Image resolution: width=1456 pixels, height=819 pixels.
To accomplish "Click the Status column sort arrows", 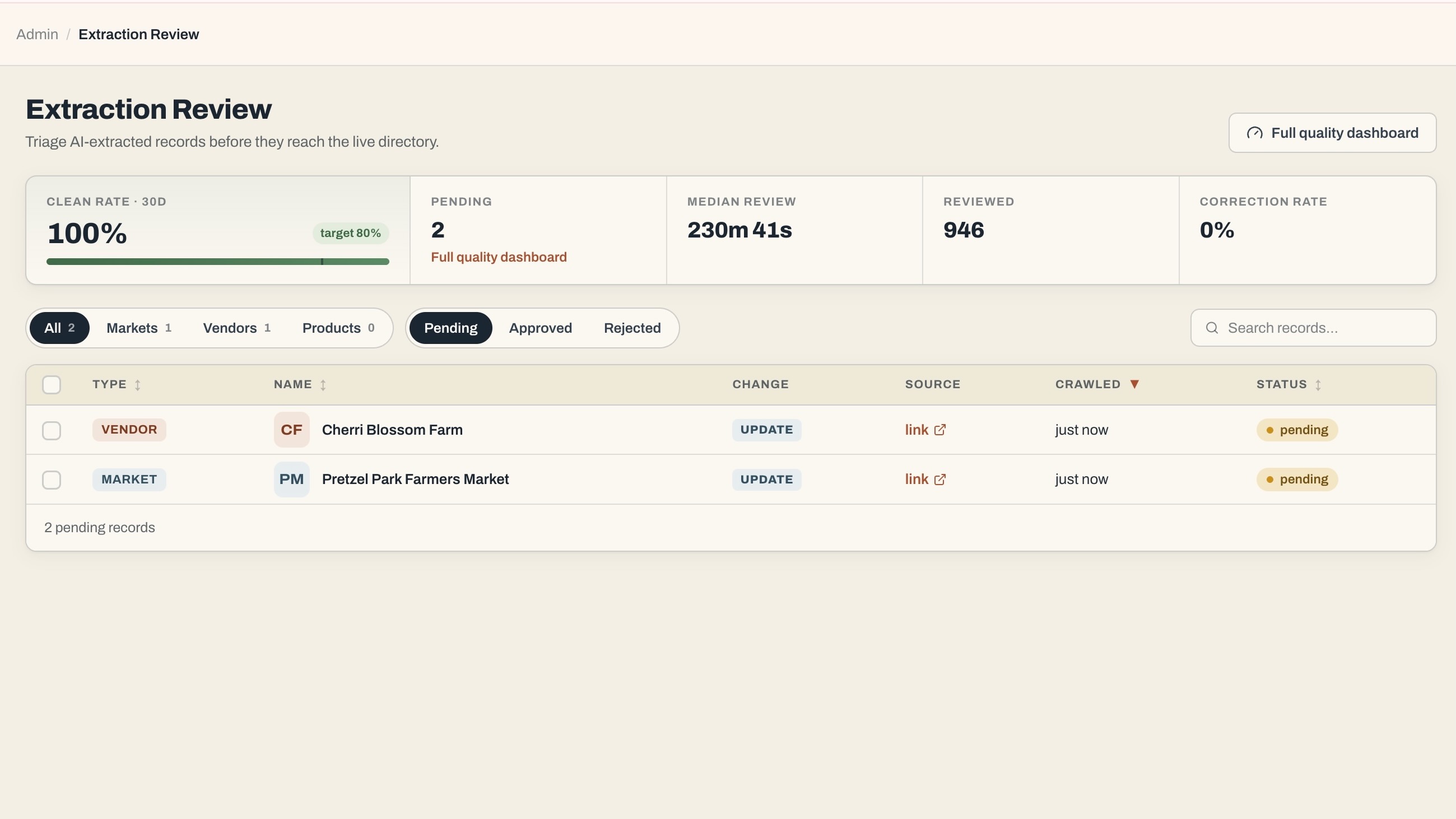I will [x=1318, y=385].
